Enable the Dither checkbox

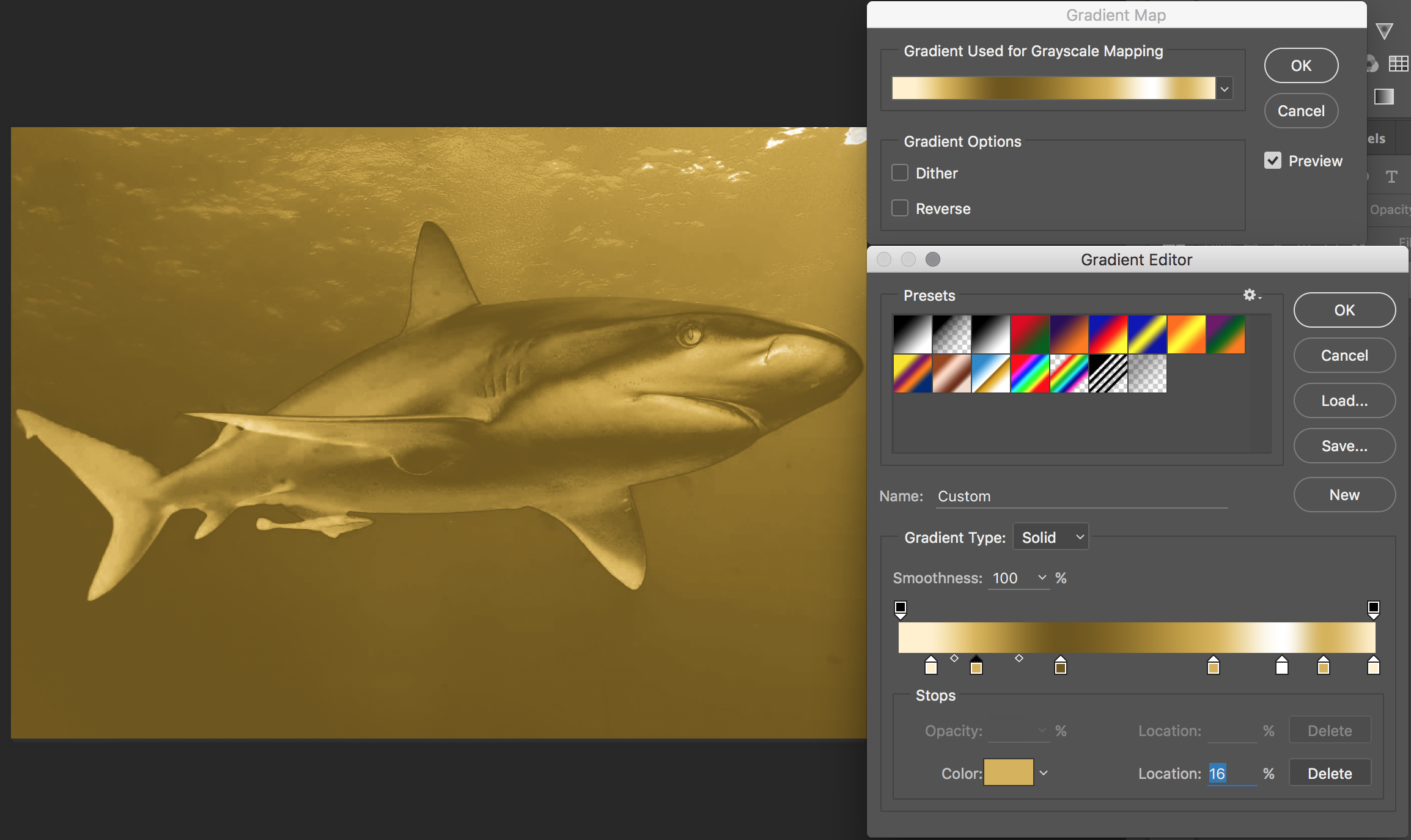click(x=900, y=173)
